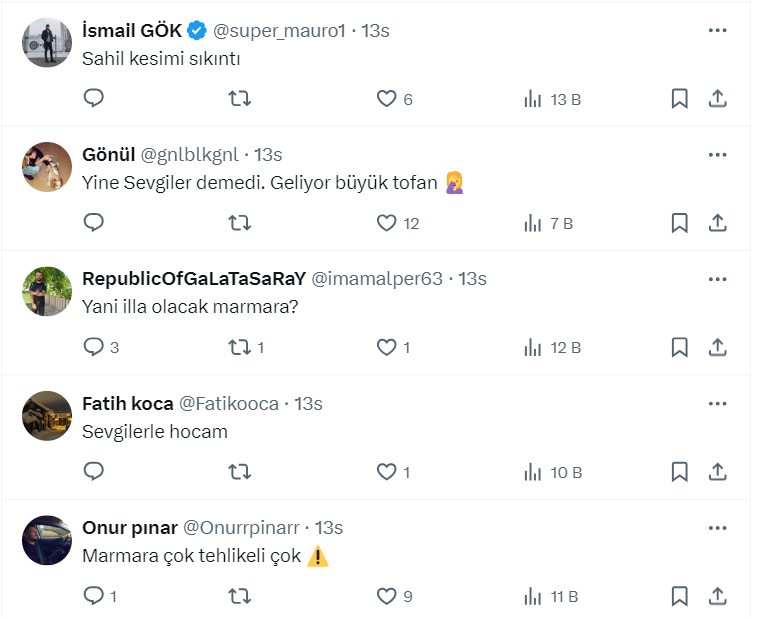
Task: Open more options on RepublicOfGaLaTaSaRaY's tweet
Action: click(x=717, y=279)
